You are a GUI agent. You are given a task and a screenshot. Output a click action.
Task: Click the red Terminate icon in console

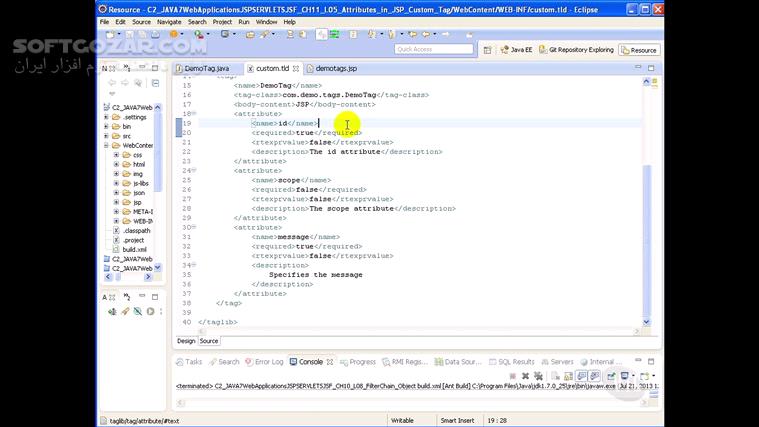(x=513, y=376)
